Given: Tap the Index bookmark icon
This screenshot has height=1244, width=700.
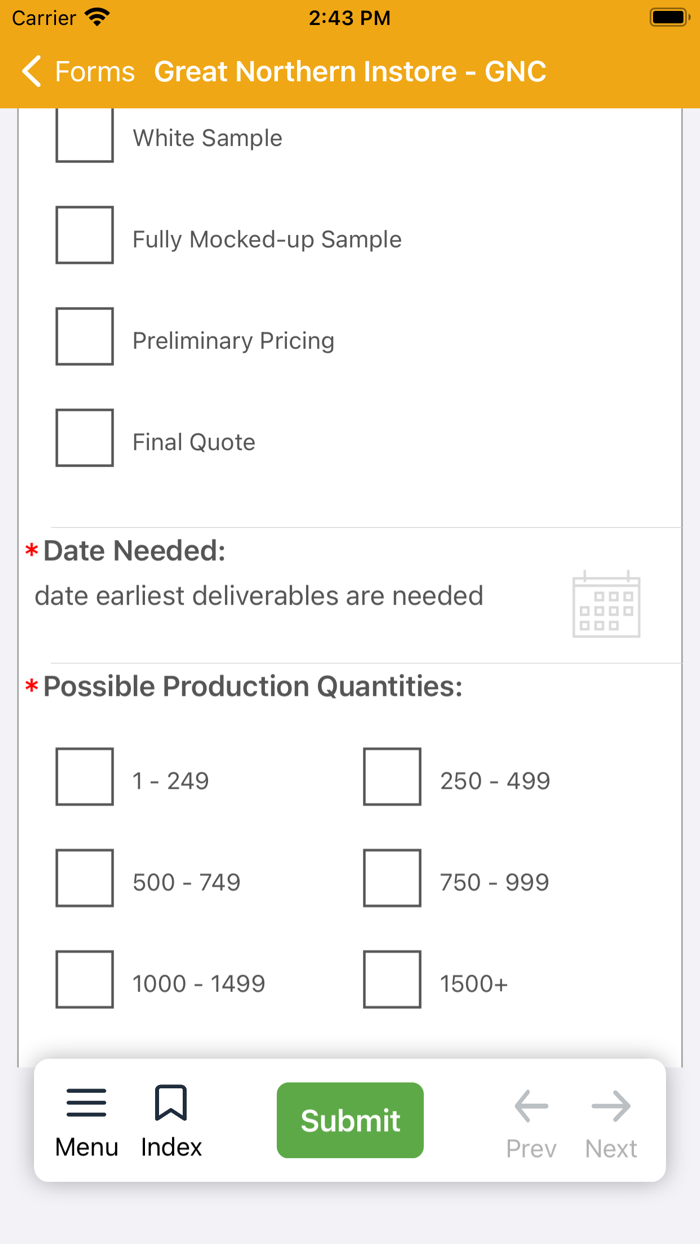Looking at the screenshot, I should pos(171,1103).
